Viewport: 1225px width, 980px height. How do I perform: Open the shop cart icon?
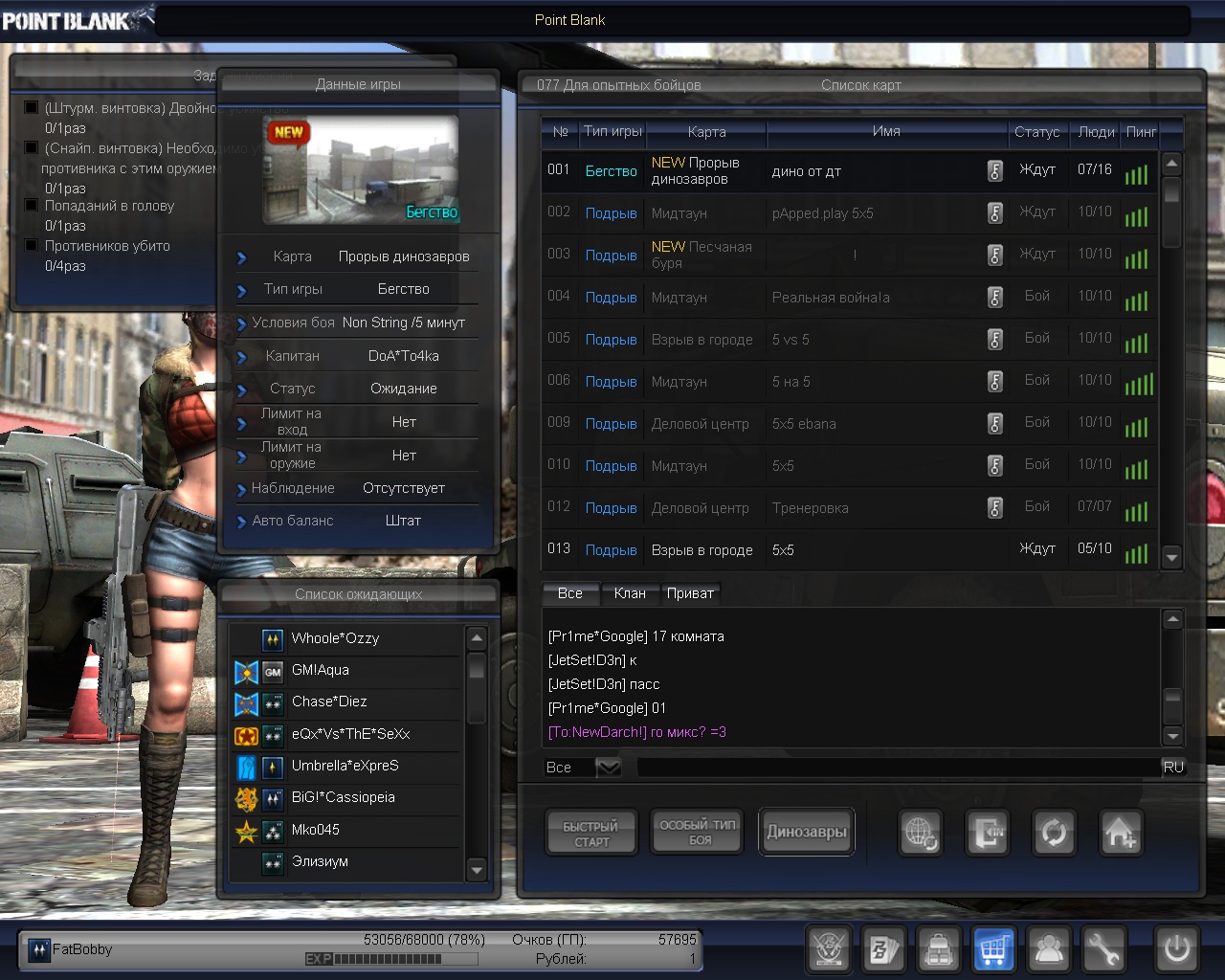coord(993,949)
